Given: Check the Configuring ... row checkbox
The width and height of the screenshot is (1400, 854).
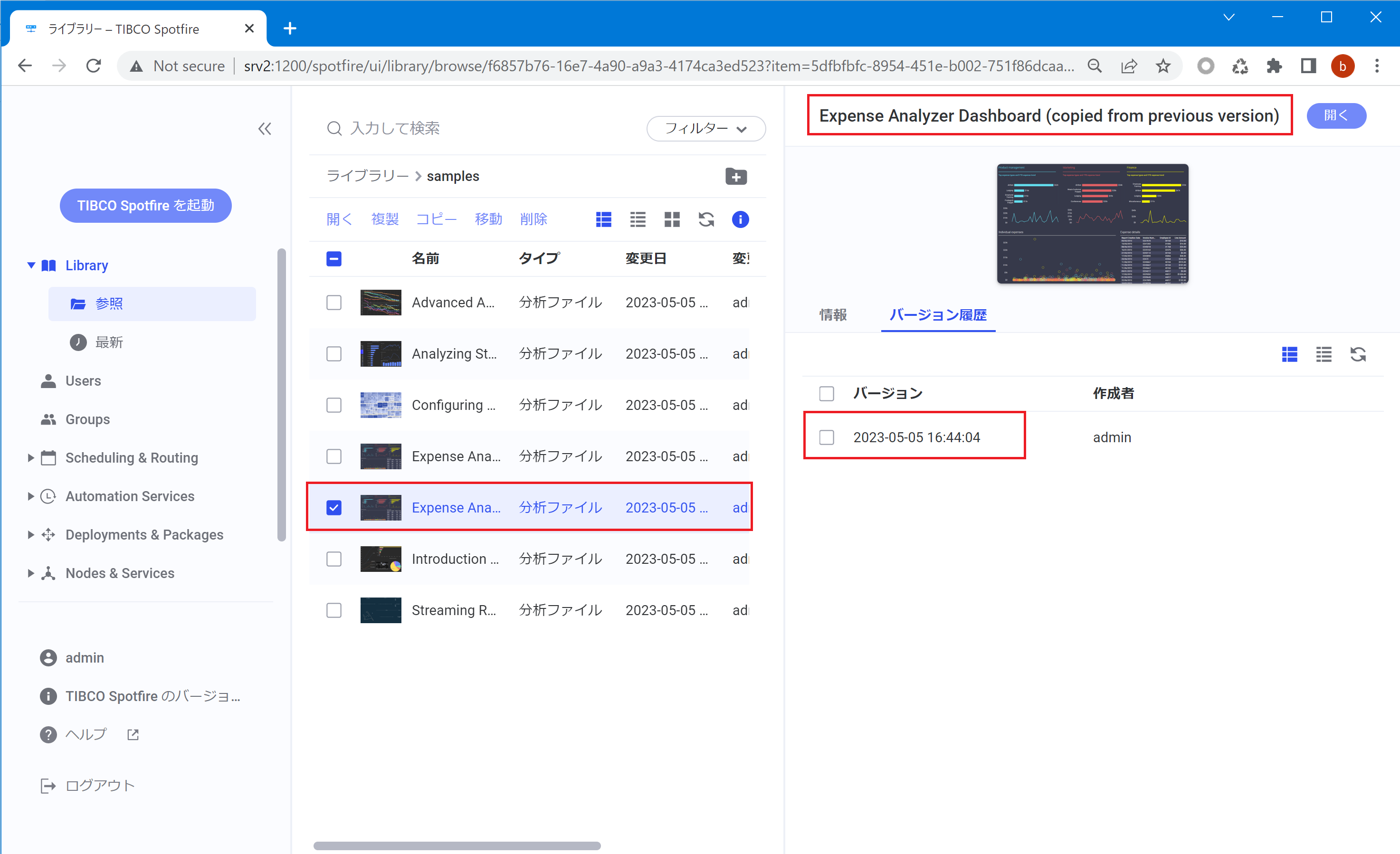Looking at the screenshot, I should pyautogui.click(x=334, y=405).
